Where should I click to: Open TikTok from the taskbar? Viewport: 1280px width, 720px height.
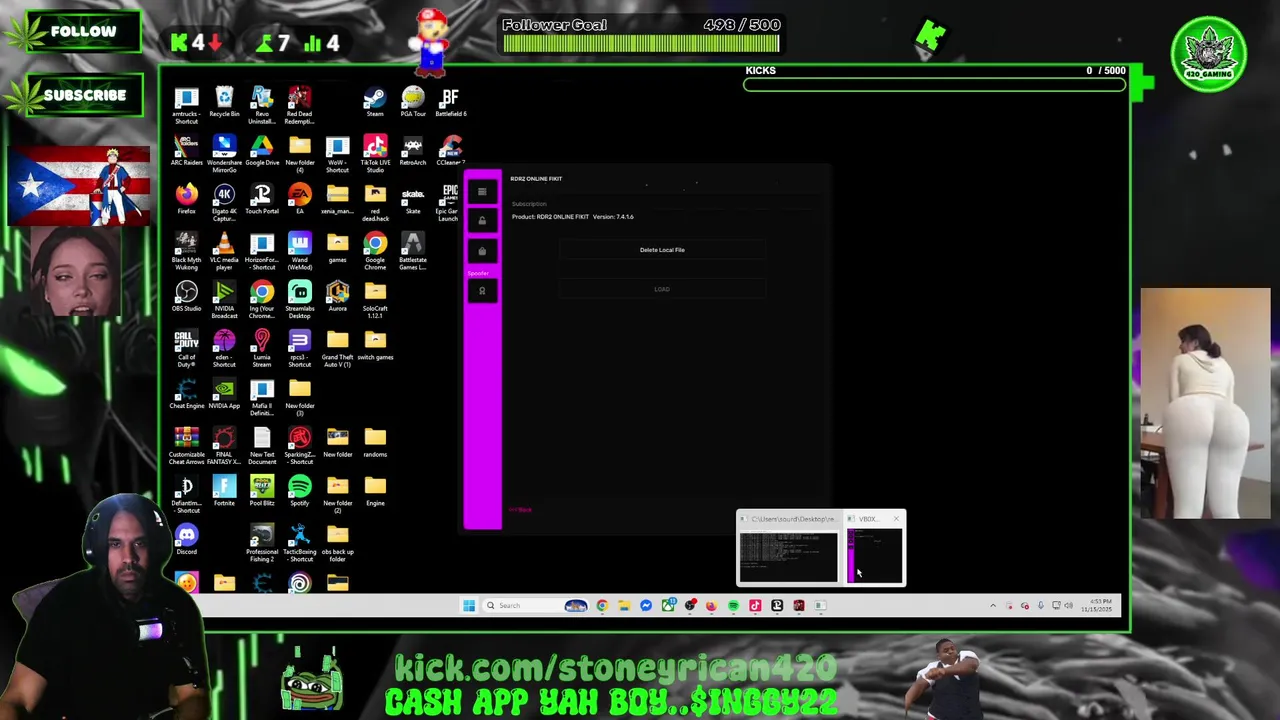[755, 605]
